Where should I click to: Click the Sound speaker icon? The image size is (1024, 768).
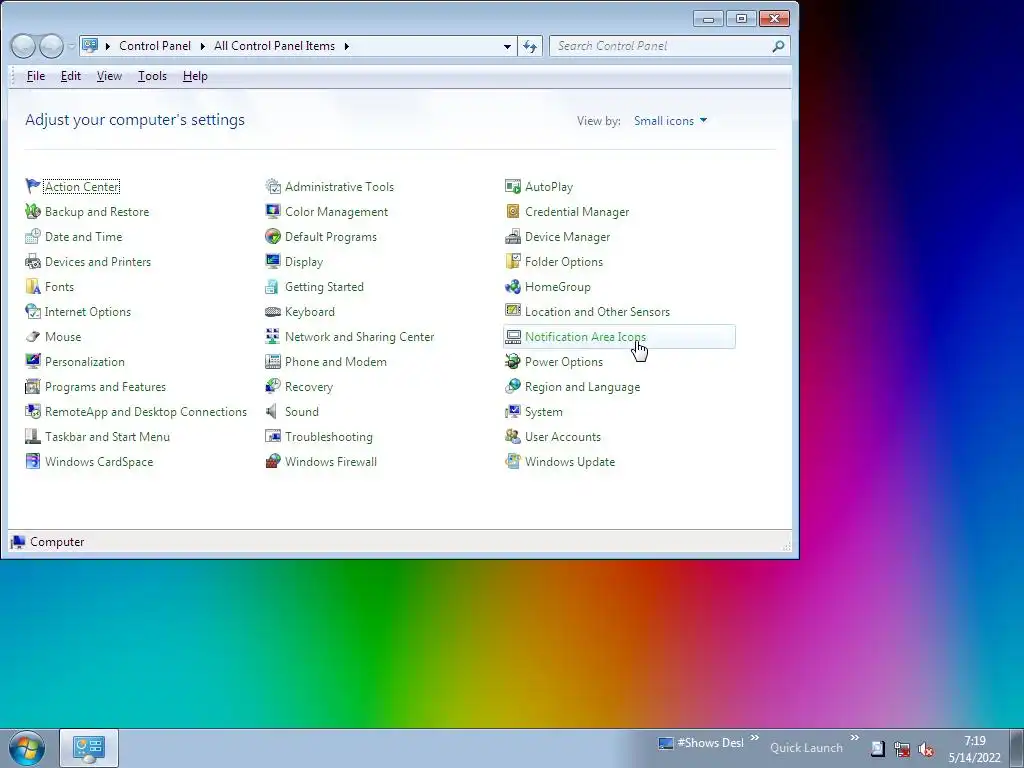pyautogui.click(x=272, y=411)
